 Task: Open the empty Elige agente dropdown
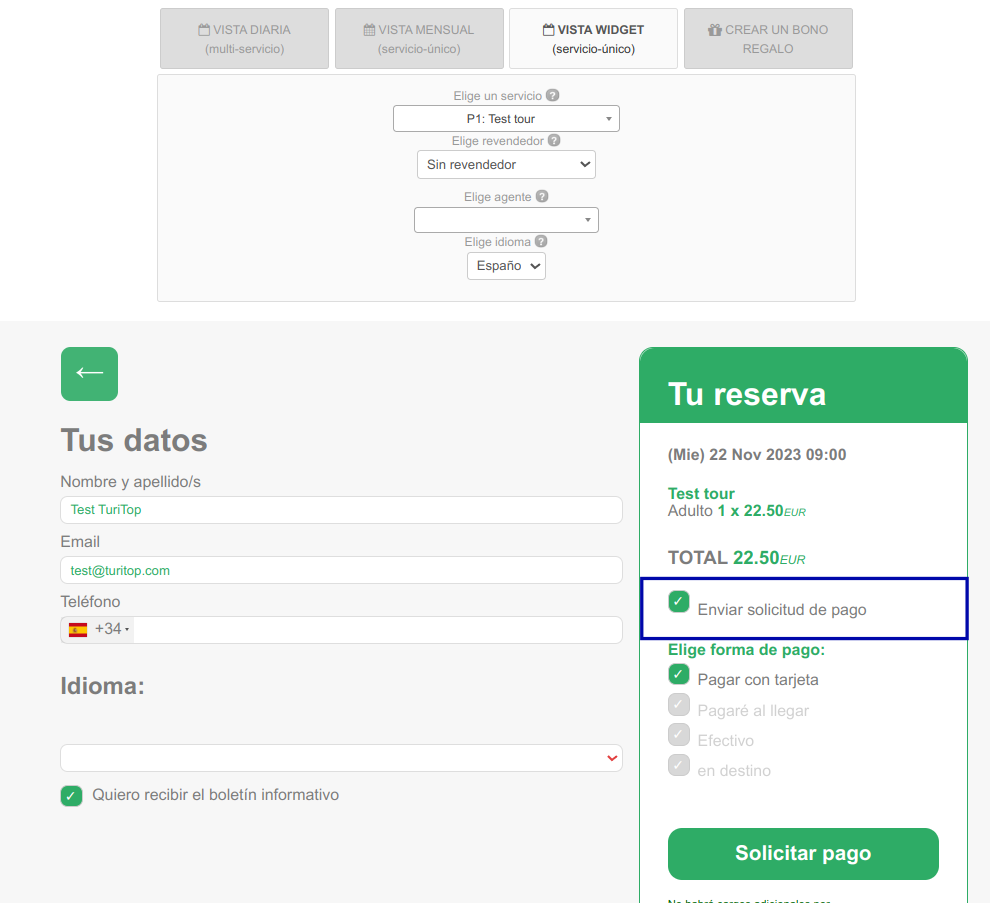(506, 220)
